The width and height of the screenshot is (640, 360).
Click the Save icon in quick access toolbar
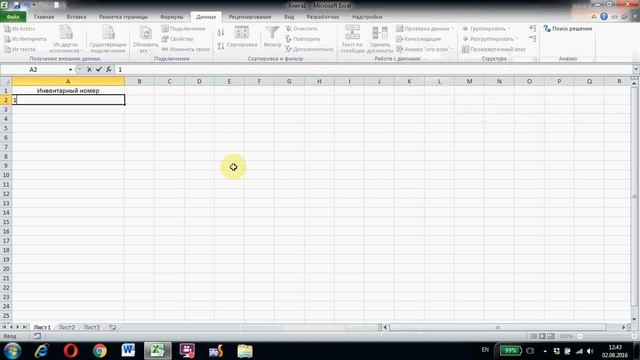(17, 5)
